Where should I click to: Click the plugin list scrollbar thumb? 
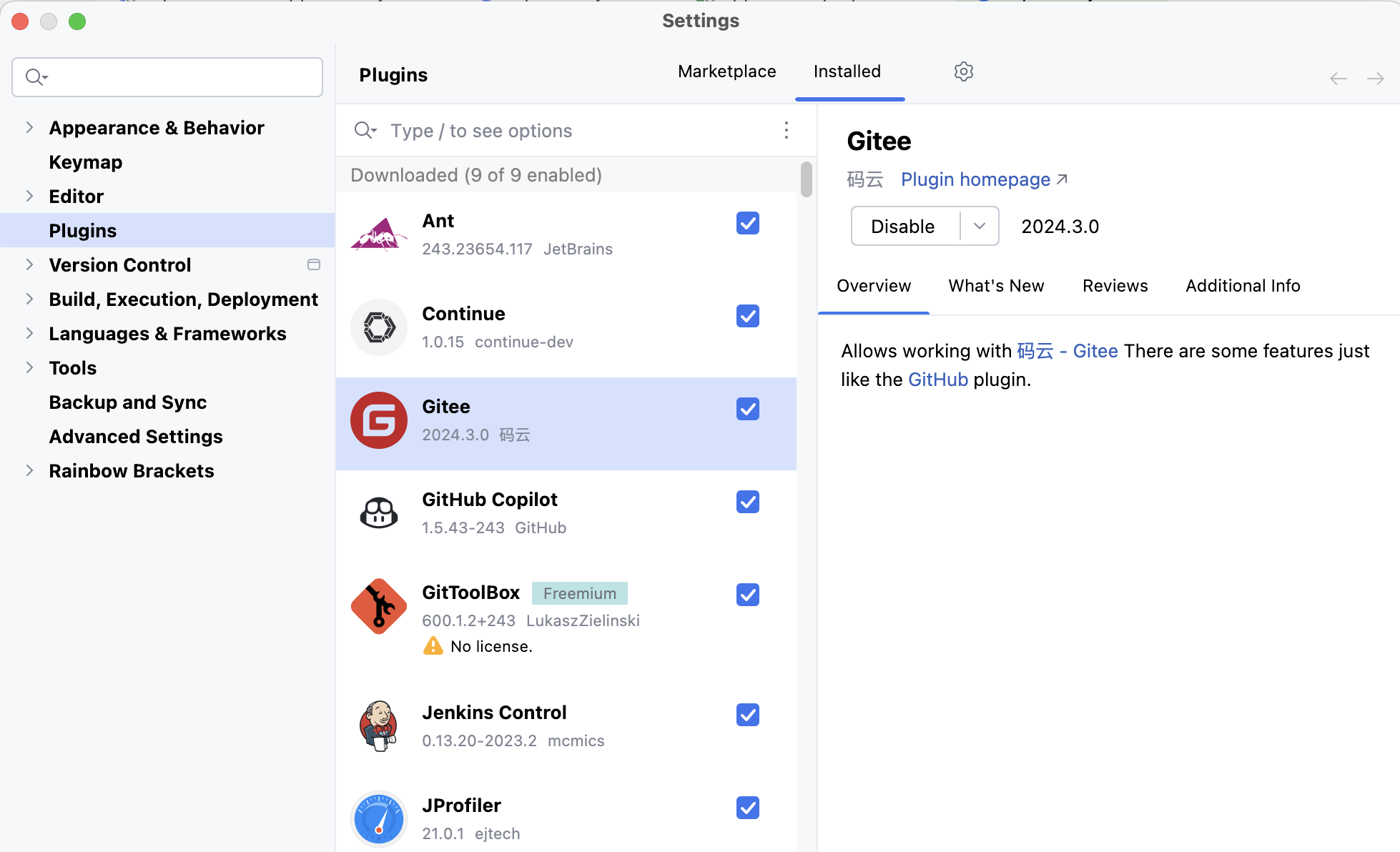coord(806,179)
